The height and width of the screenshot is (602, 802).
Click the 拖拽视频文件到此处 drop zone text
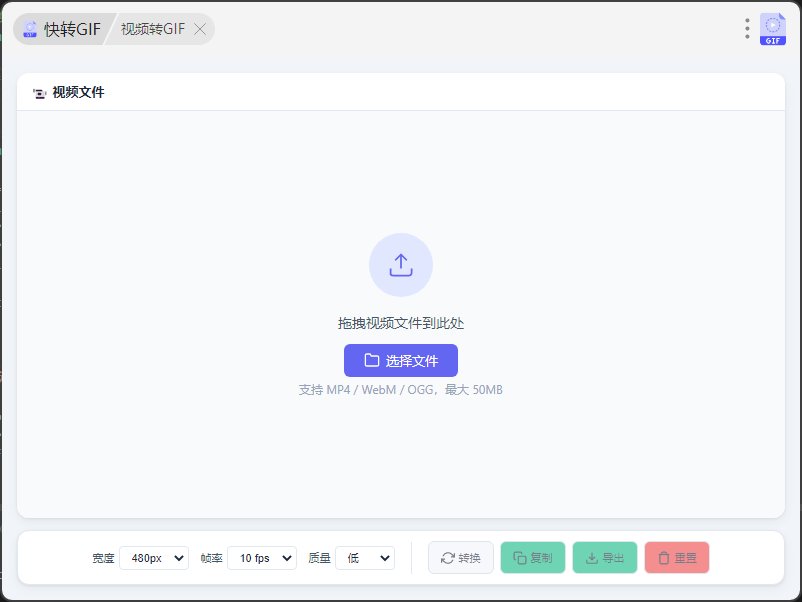click(x=401, y=323)
